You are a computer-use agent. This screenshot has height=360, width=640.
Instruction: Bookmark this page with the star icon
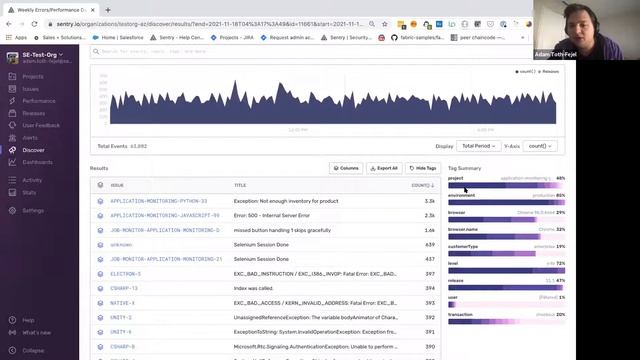click(x=384, y=24)
